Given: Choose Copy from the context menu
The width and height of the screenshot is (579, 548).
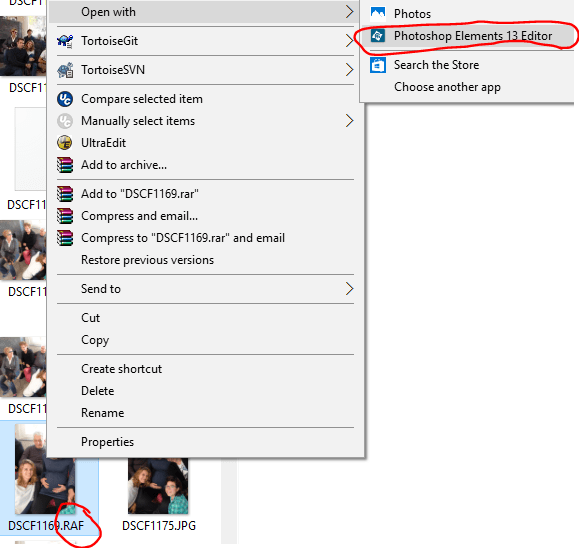Looking at the screenshot, I should tap(205, 340).
